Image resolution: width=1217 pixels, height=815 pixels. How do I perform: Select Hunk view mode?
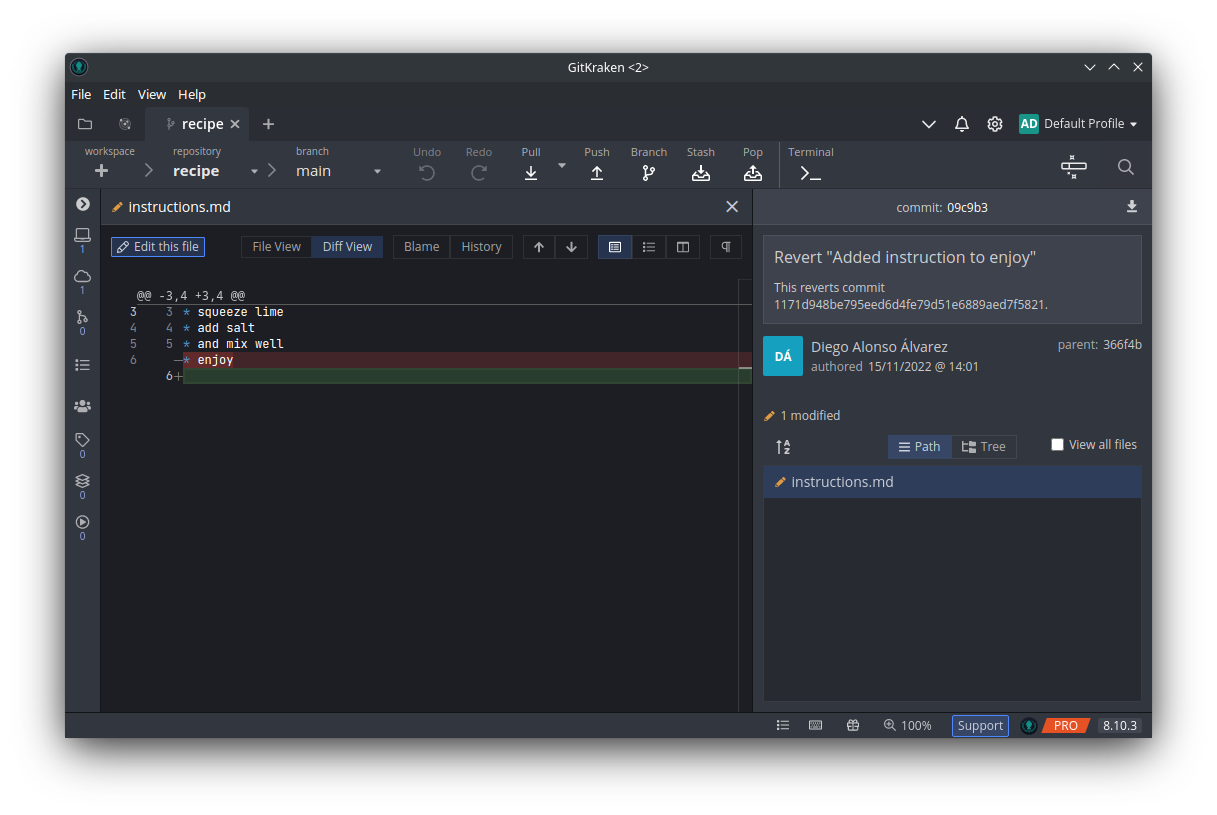(x=615, y=247)
